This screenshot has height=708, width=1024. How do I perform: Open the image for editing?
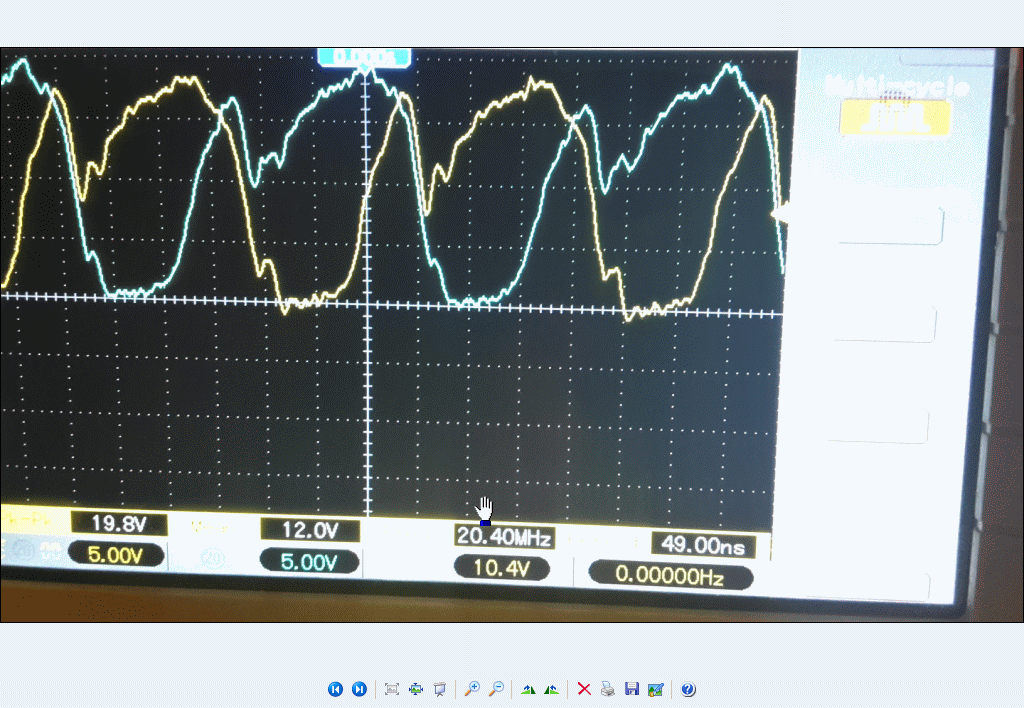[x=655, y=689]
